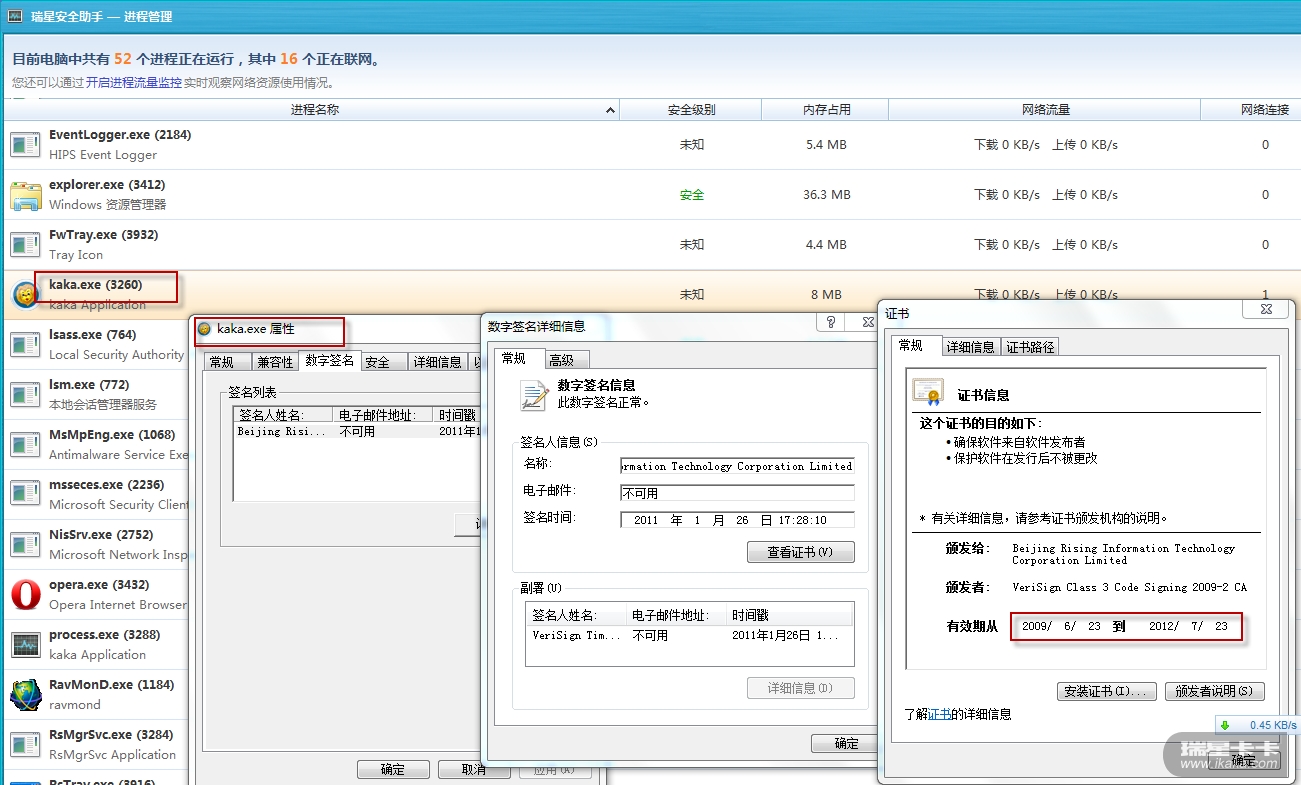Click the MsMpEng.exe process icon

[25, 445]
